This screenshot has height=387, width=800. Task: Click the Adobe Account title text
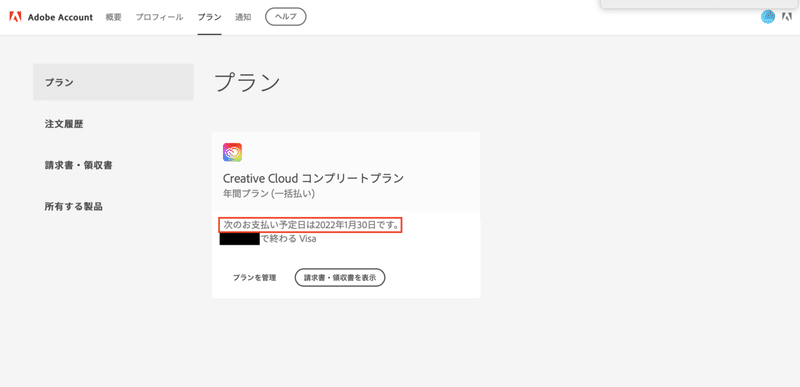[x=60, y=17]
